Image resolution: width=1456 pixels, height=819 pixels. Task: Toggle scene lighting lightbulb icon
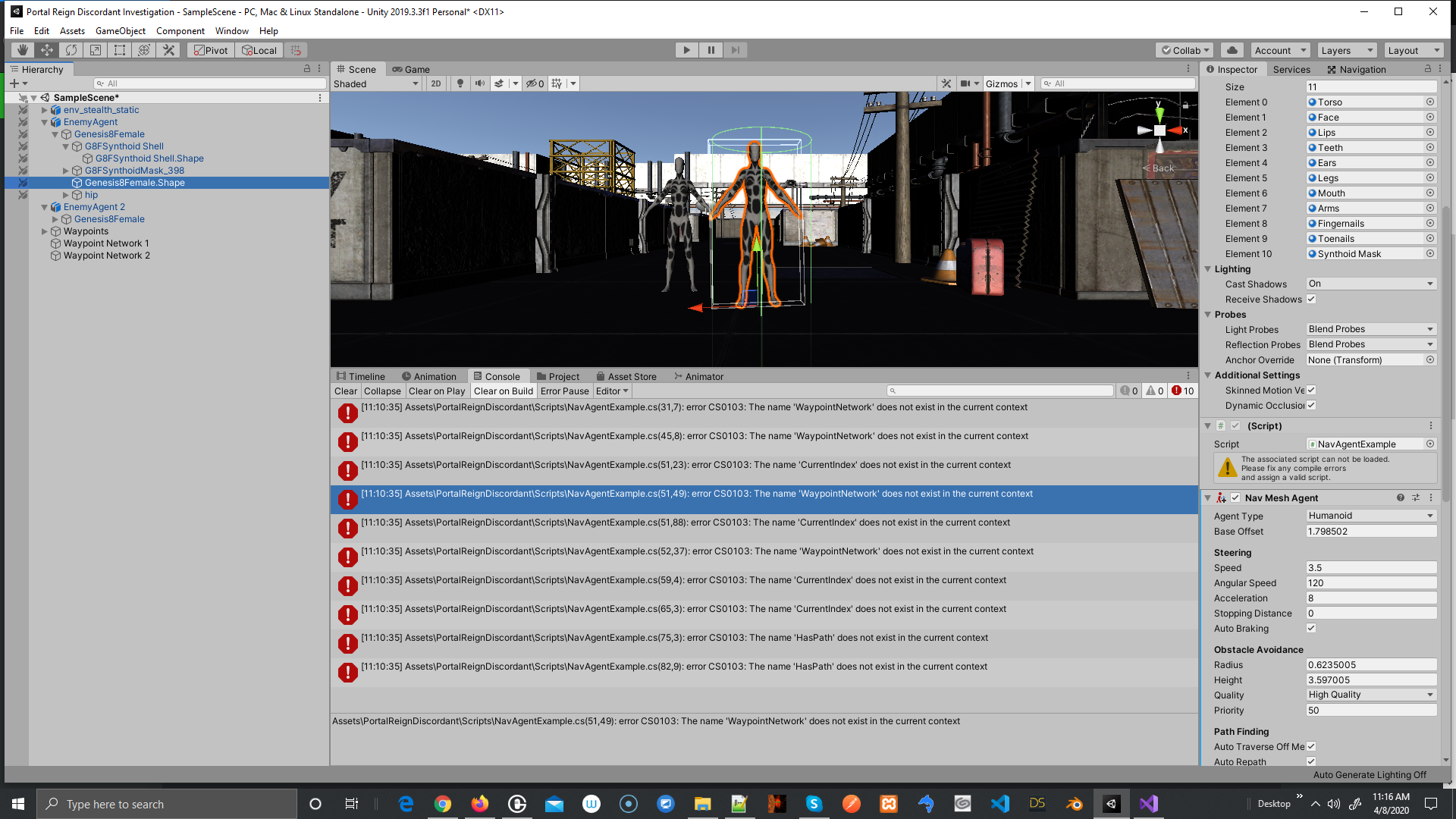460,83
